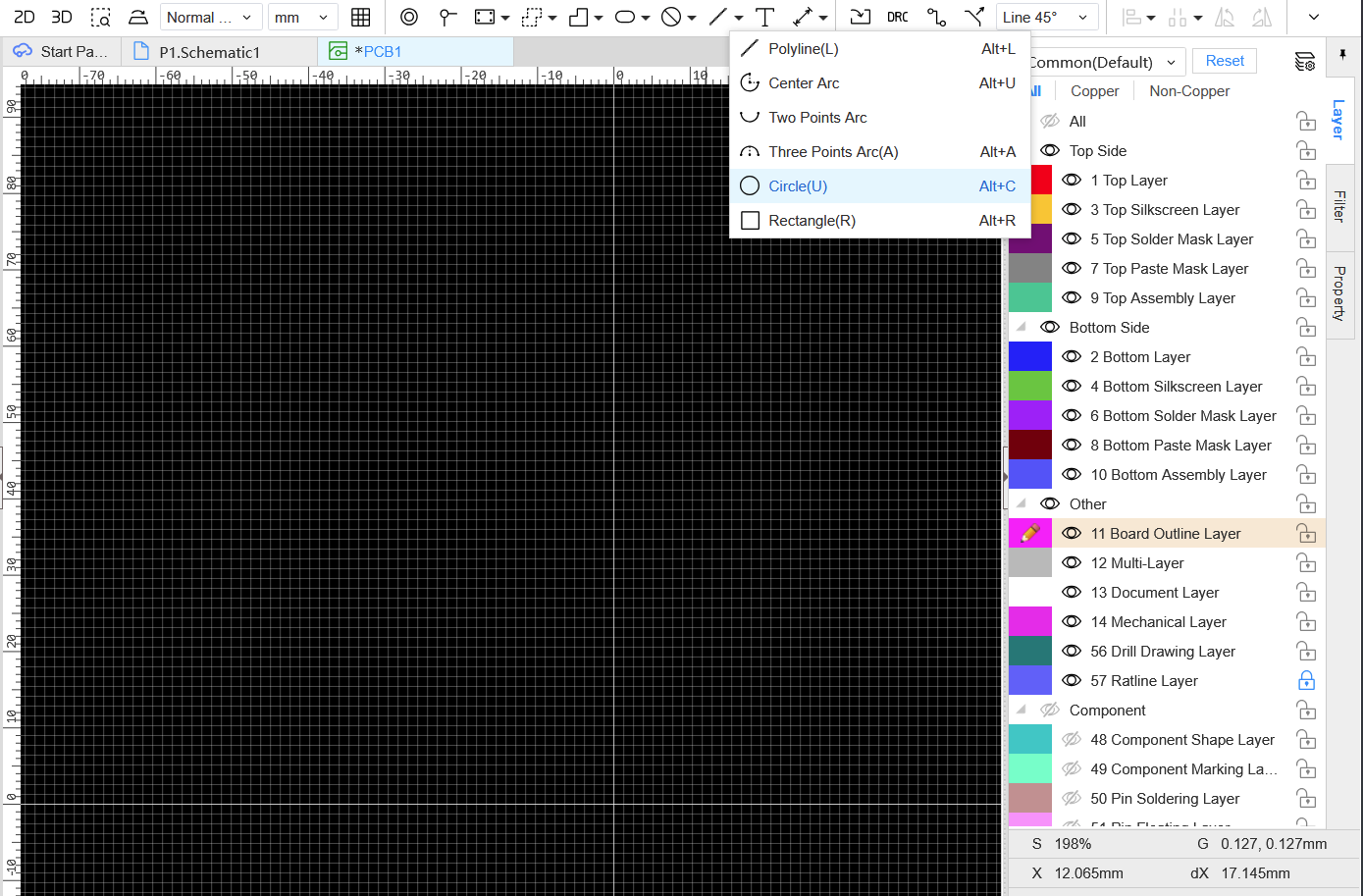Screen dimensions: 1363x896
Task: Pin the right side panel
Action: click(x=1341, y=55)
